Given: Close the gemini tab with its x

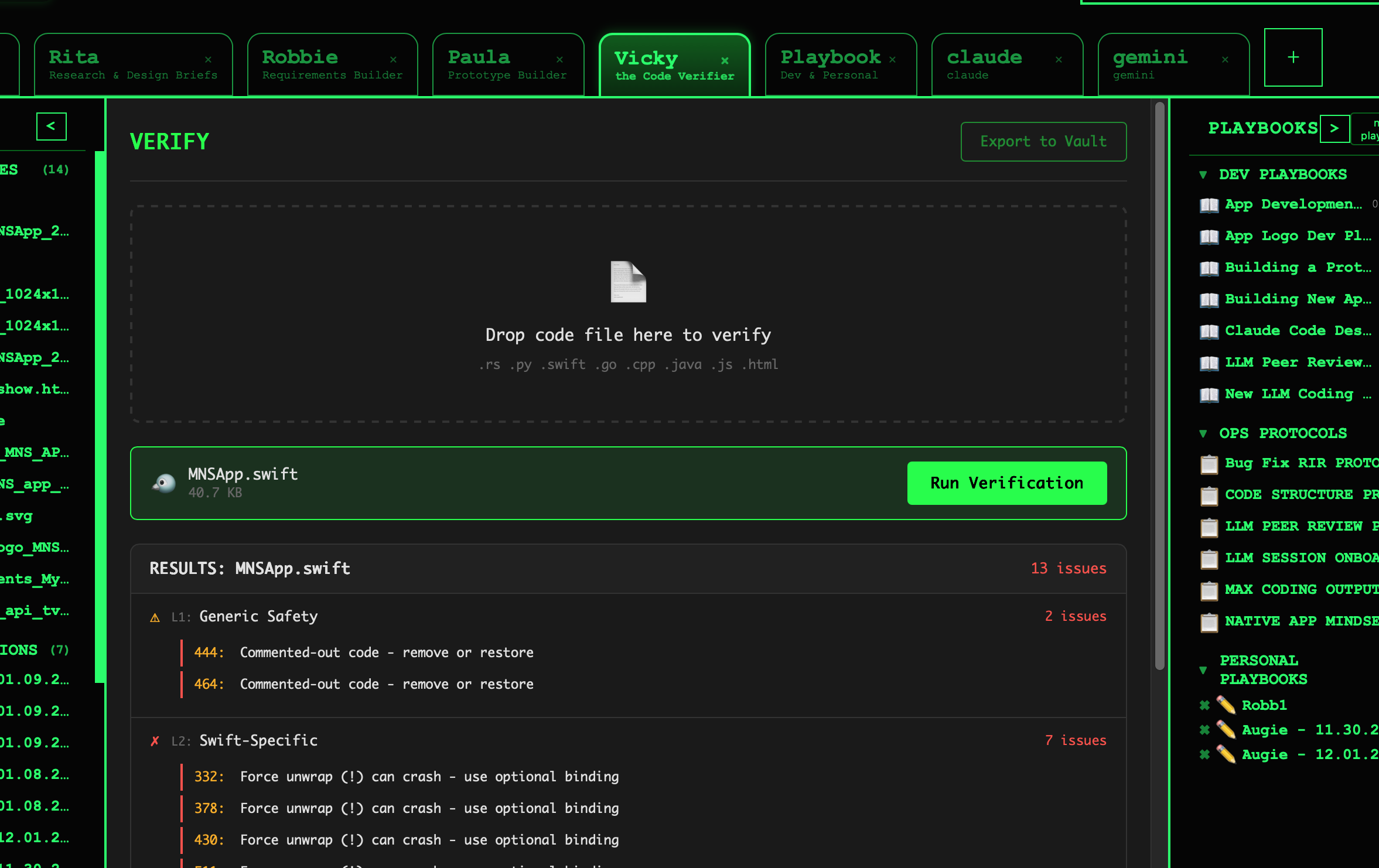Looking at the screenshot, I should (1225, 60).
